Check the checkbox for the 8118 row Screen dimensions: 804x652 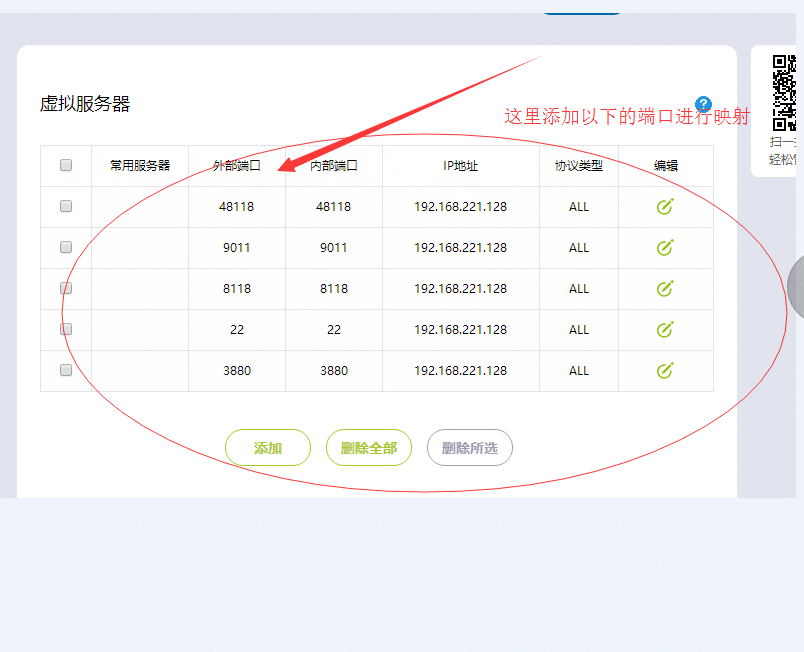click(66, 288)
